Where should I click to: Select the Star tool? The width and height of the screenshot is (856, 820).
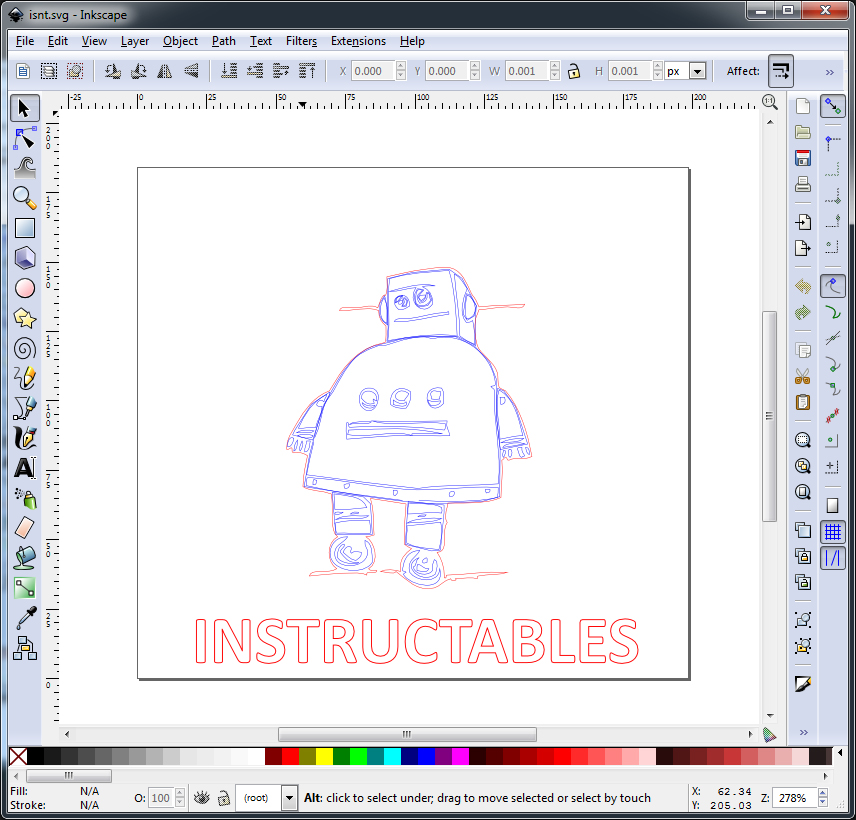[24, 318]
